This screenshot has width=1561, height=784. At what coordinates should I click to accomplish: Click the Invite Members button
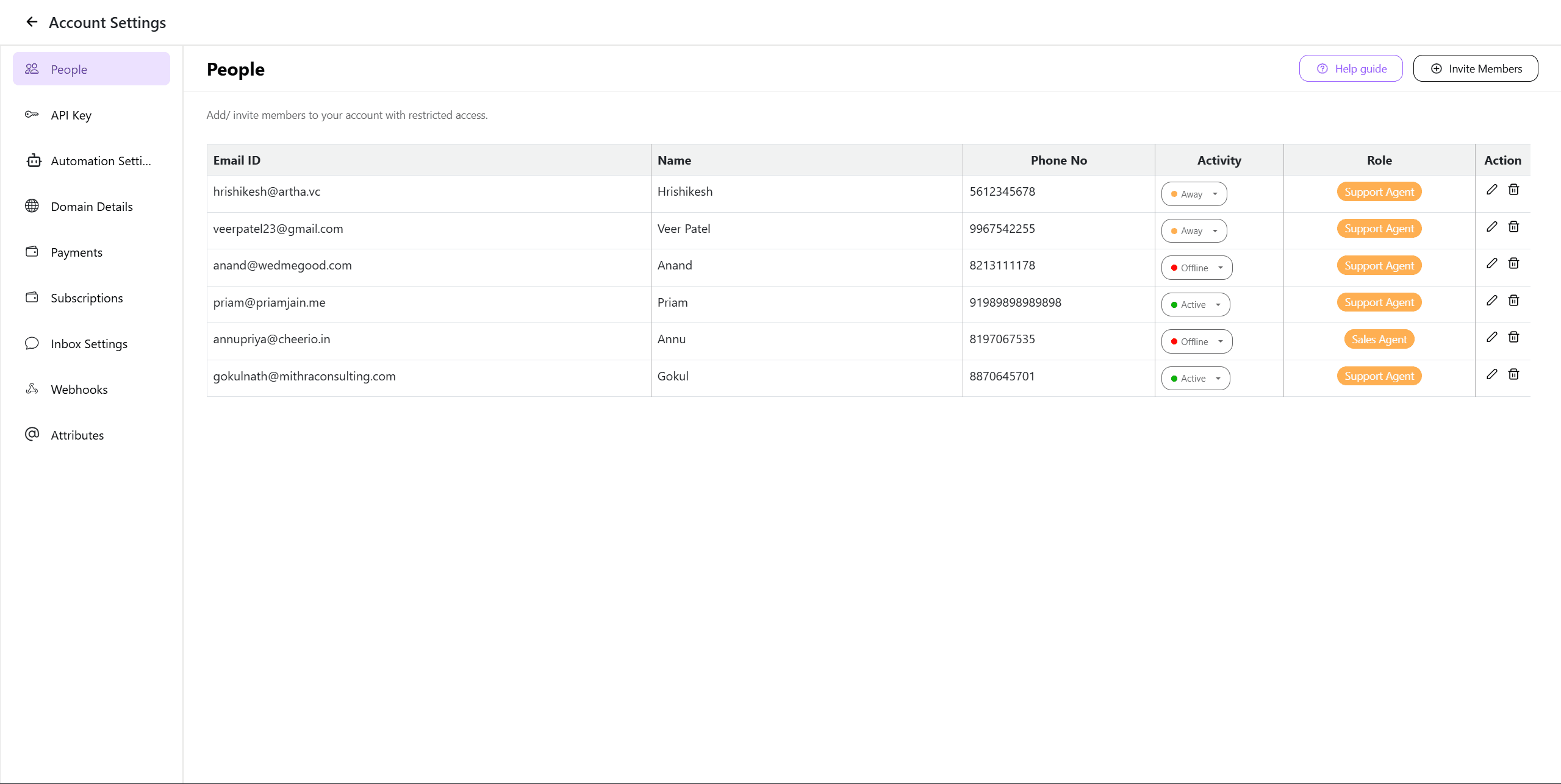[x=1475, y=68]
